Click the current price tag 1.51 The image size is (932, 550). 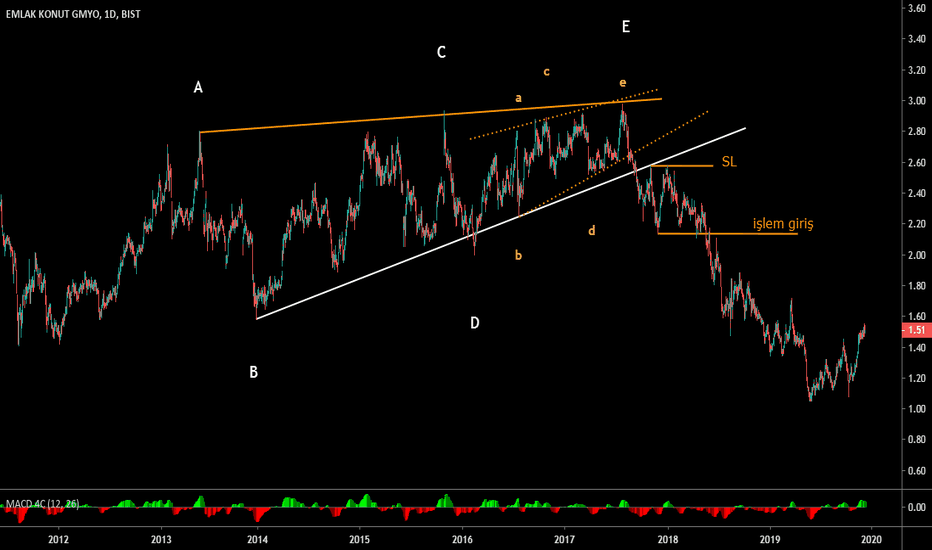[916, 330]
